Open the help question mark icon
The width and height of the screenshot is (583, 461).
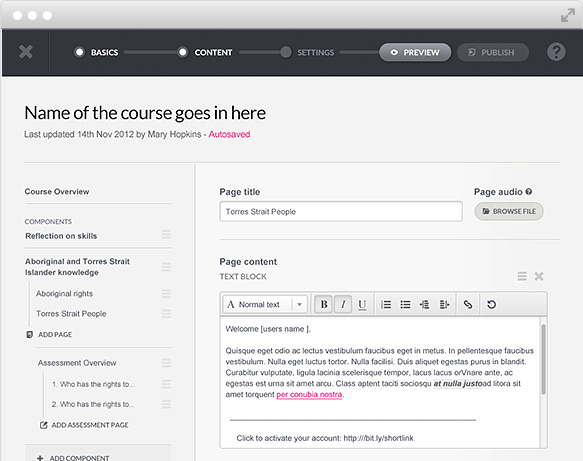(x=556, y=52)
